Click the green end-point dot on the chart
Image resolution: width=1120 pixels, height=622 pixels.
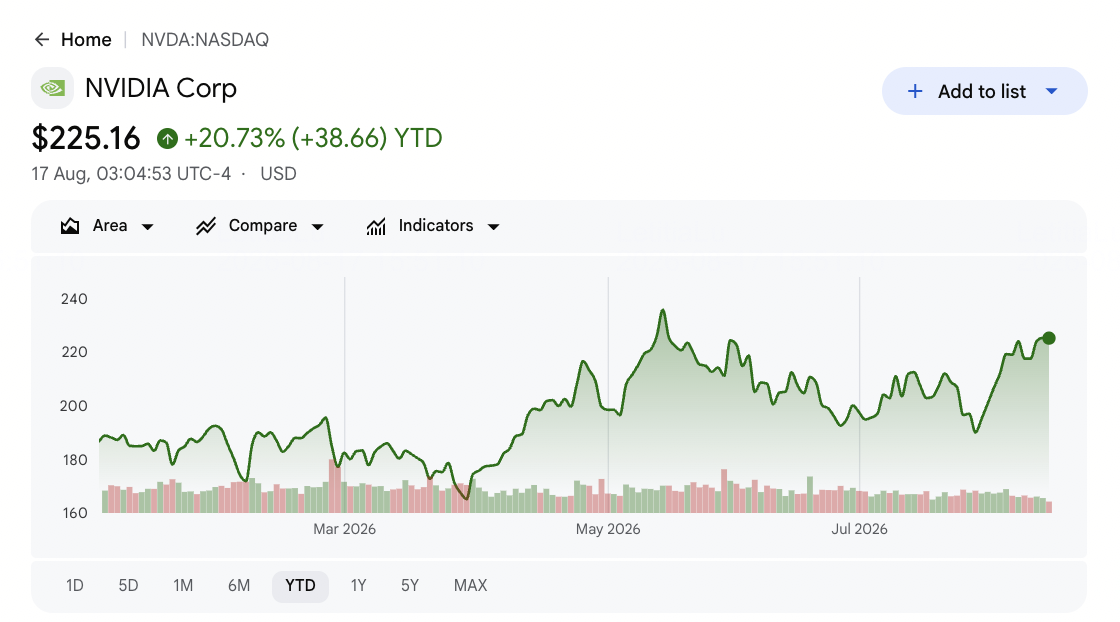(x=1049, y=338)
